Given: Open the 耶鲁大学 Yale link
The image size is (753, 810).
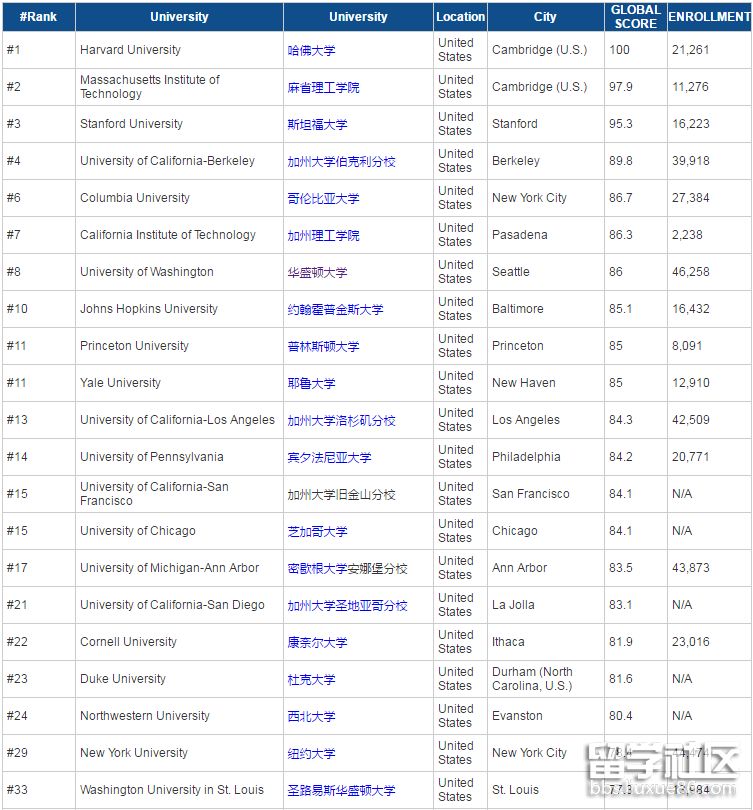Looking at the screenshot, I should pos(311,384).
